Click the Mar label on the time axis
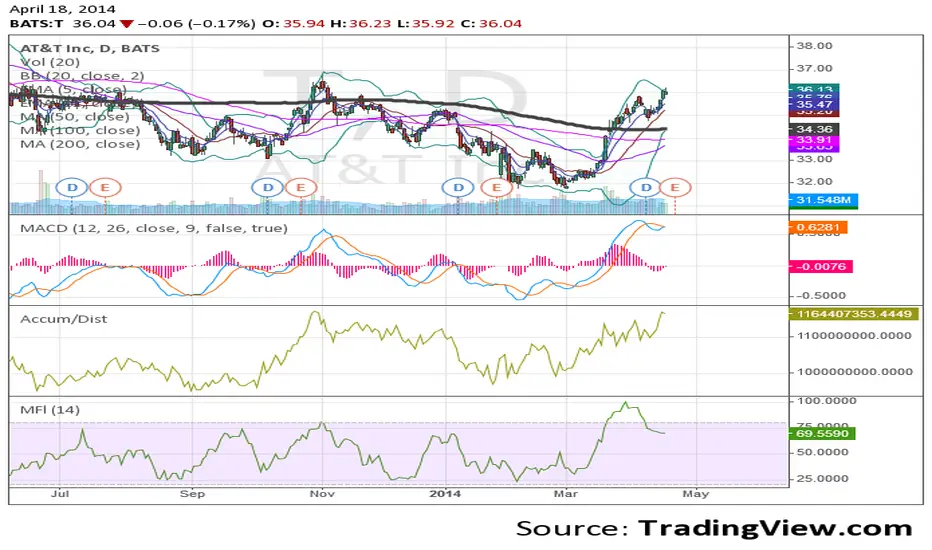 tap(566, 494)
